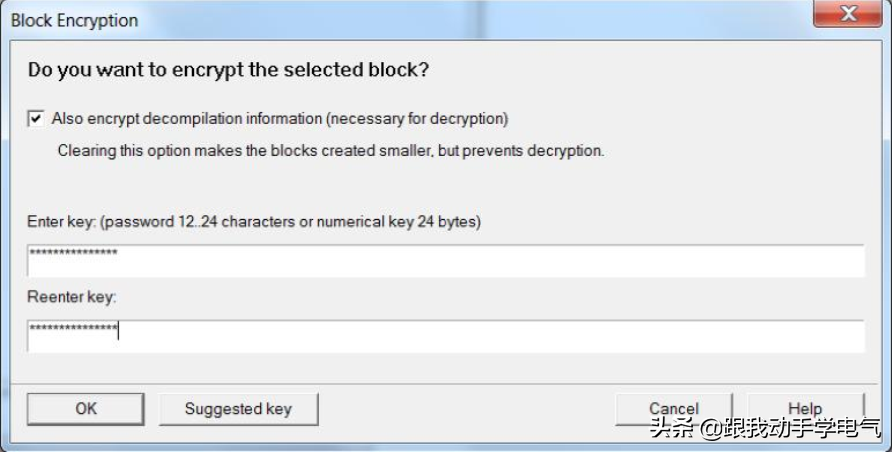The height and width of the screenshot is (453, 895).
Task: Click the masked asterisks in Enter key field
Action: point(73,253)
